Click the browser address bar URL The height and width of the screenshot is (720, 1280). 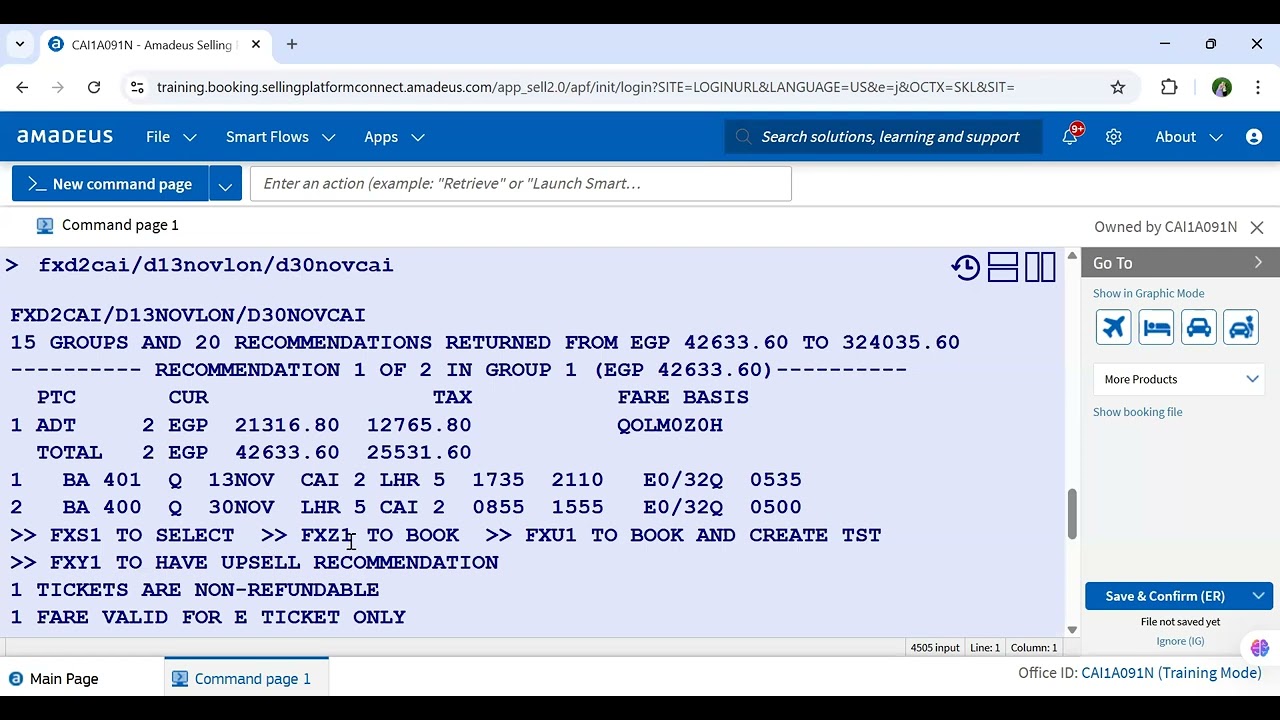[585, 87]
